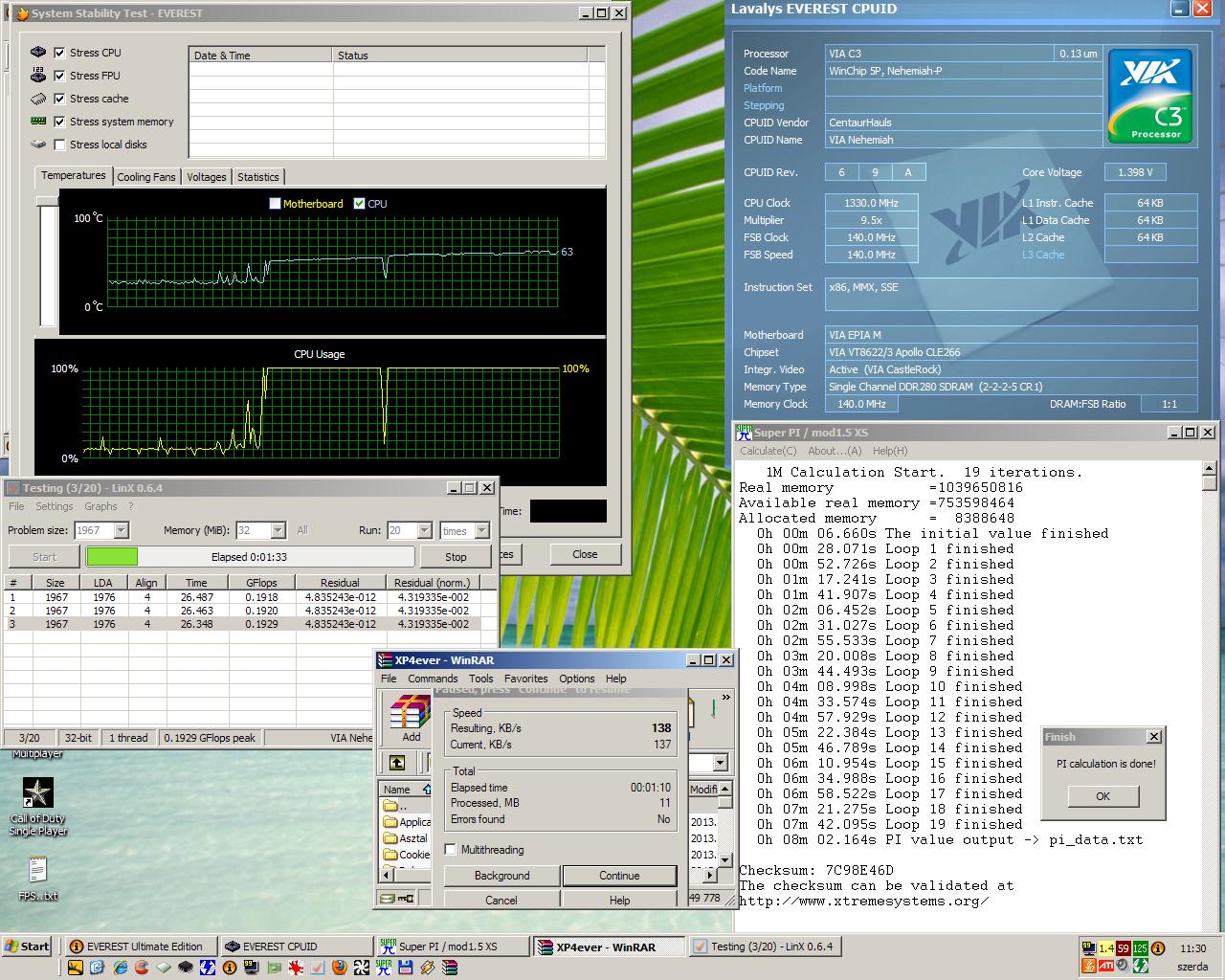Open FPS.txt desktop file icon
This screenshot has width=1225, height=980.
(37, 879)
